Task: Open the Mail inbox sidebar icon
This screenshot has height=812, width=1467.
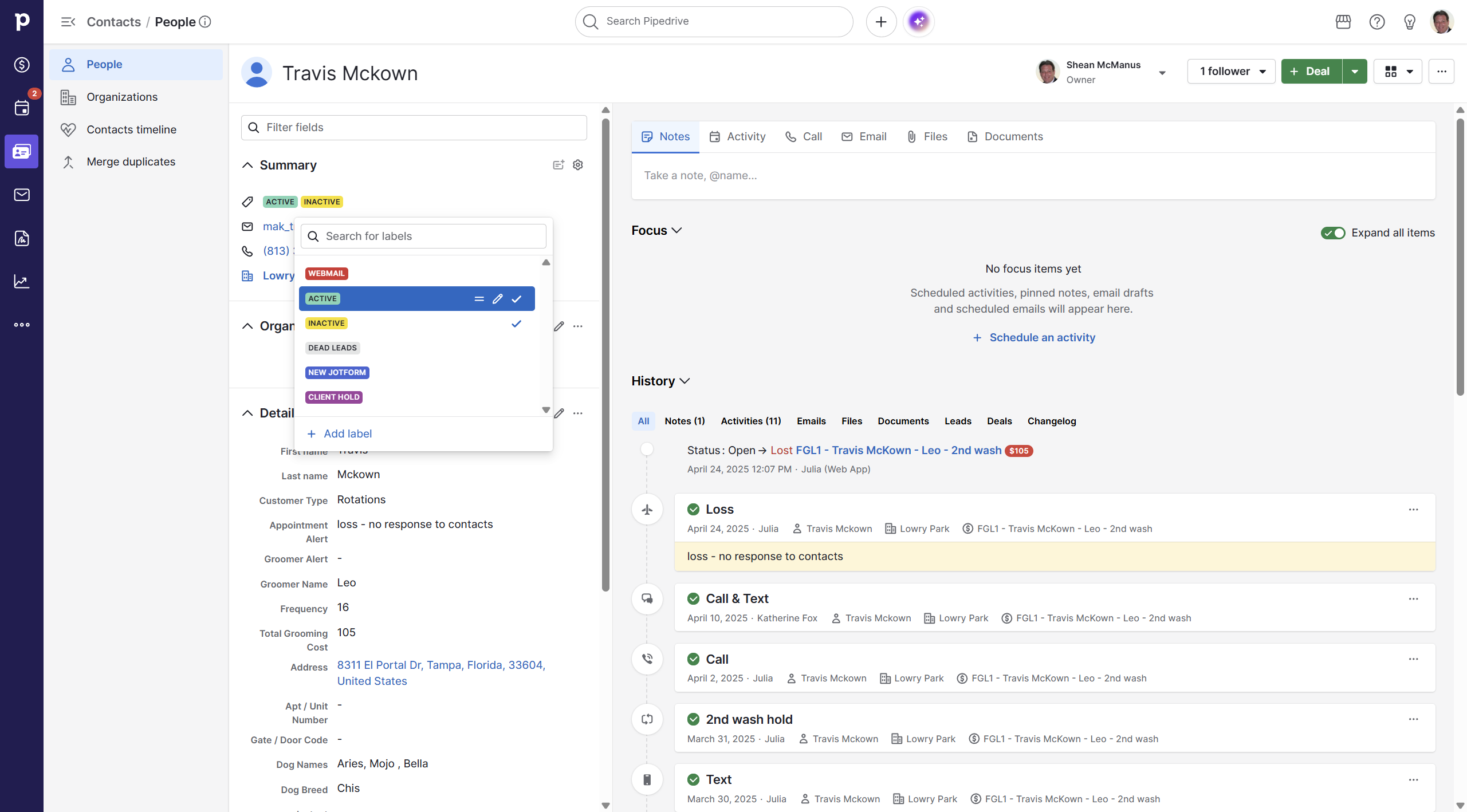Action: point(22,195)
